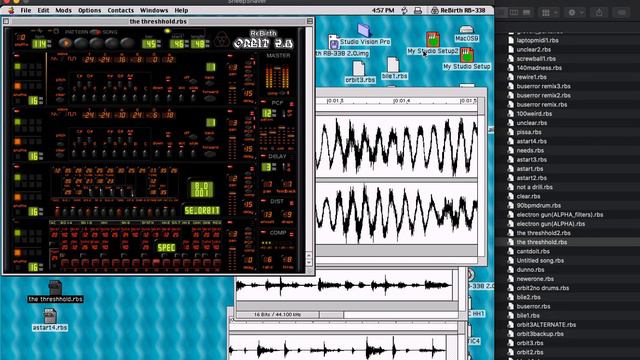640x360 pixels.
Task: Adjust the tempo stepper beside 114
Action: click(x=49, y=44)
